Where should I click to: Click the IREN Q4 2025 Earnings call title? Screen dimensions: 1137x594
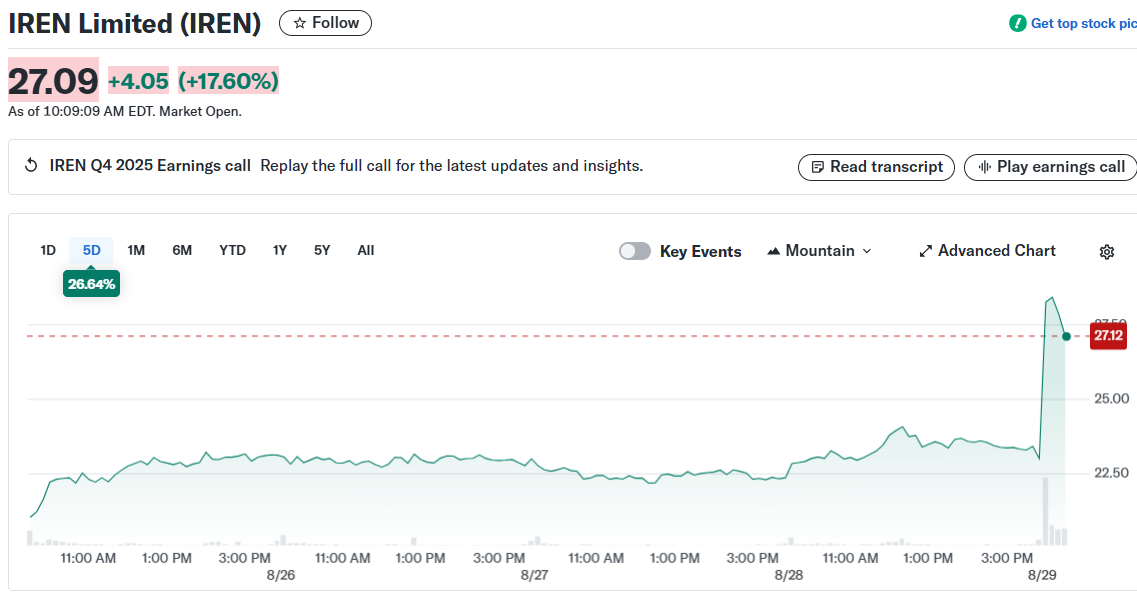click(150, 166)
